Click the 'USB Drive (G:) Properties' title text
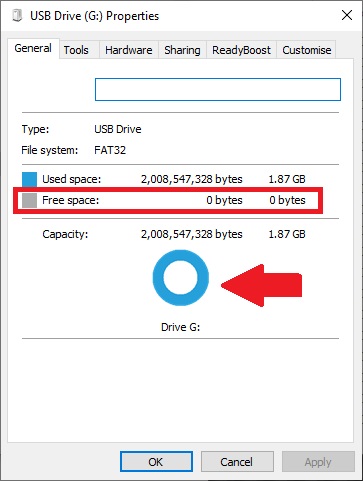This screenshot has height=481, width=363. pos(95,16)
